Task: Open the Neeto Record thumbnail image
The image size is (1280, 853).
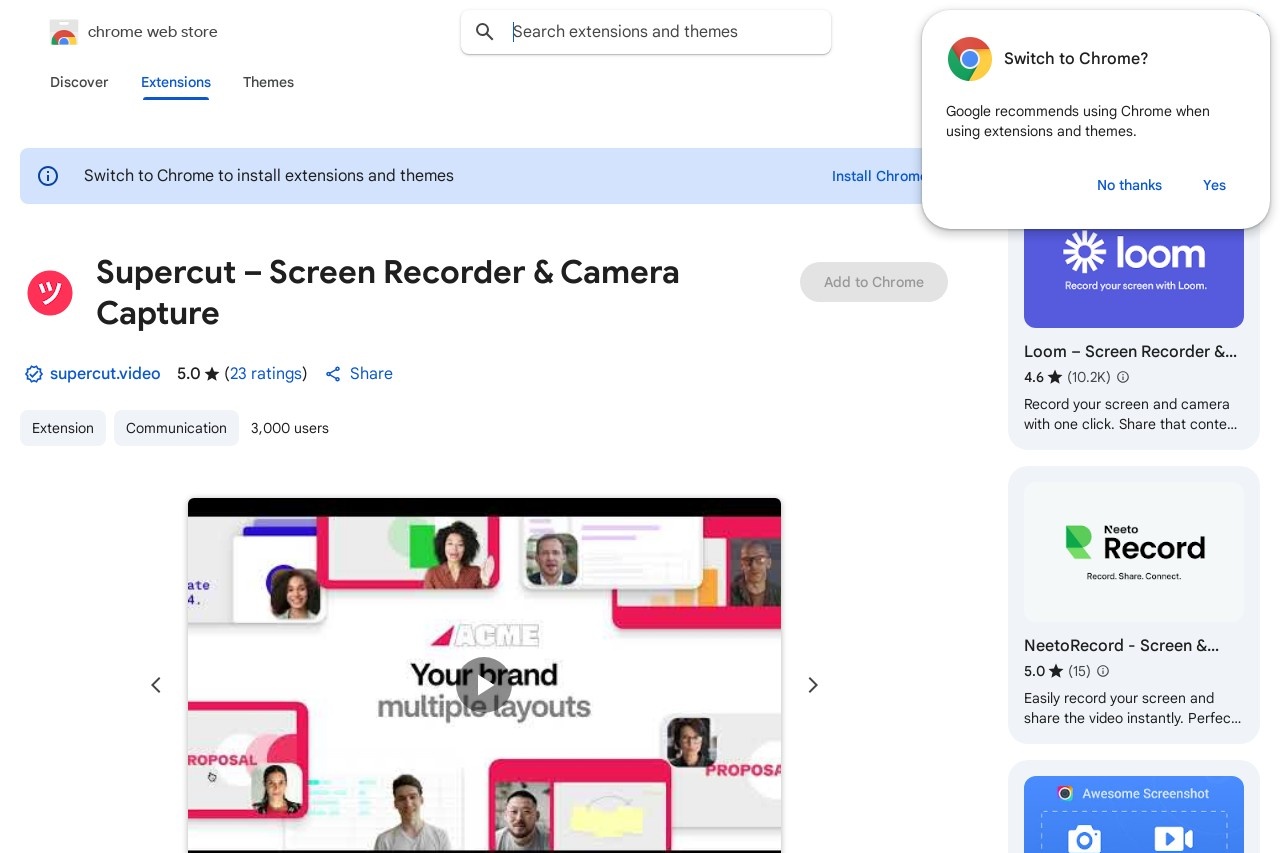Action: click(1134, 552)
